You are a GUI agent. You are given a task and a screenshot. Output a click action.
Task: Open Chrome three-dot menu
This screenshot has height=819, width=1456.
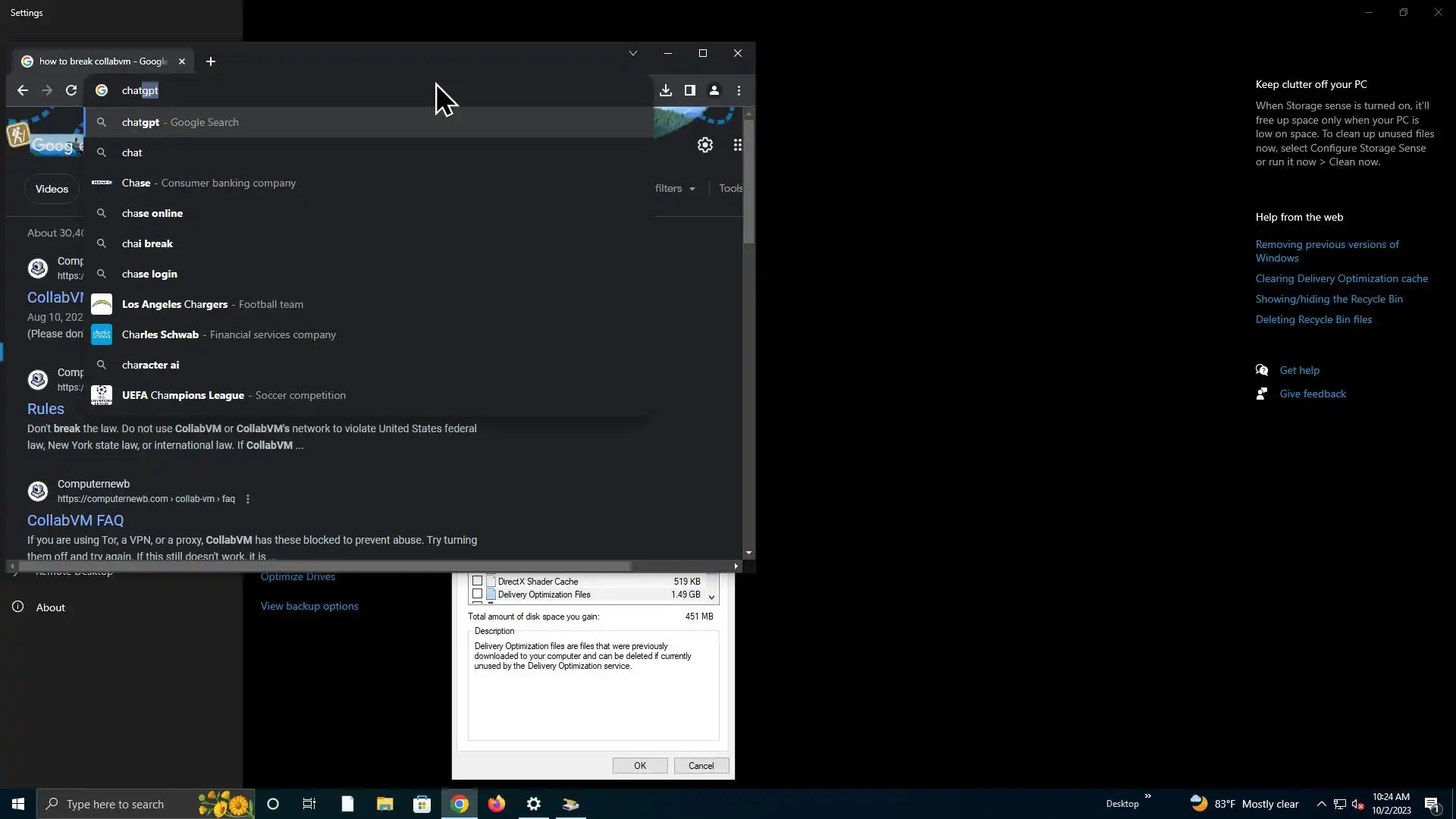[x=739, y=90]
